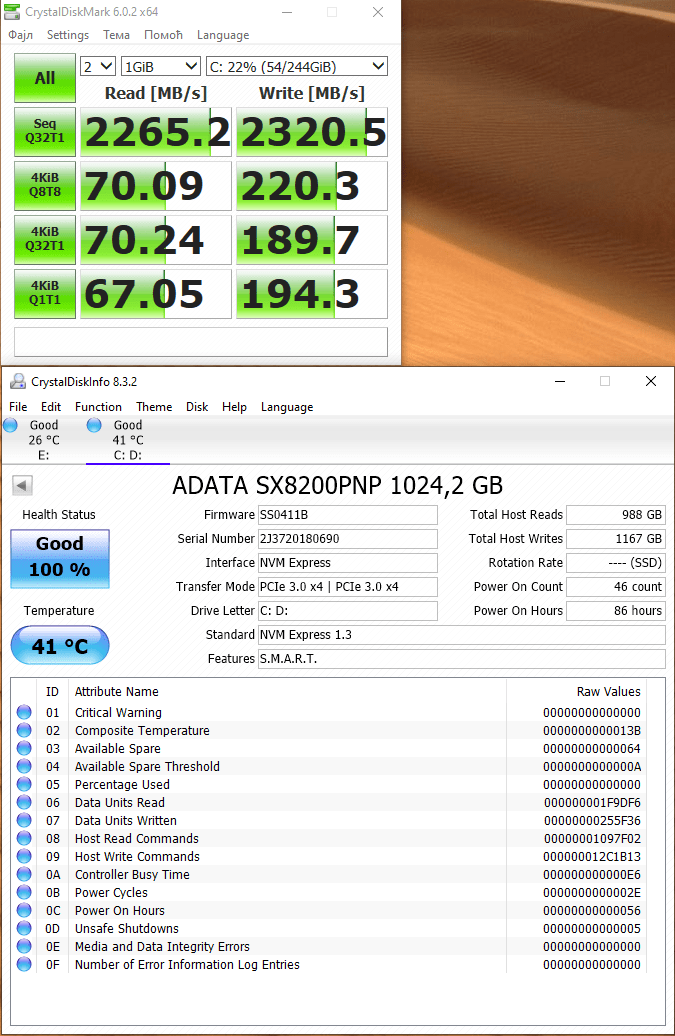Open the Edit menu in CrystalDiskInfo
The width and height of the screenshot is (675, 1036).
[51, 407]
